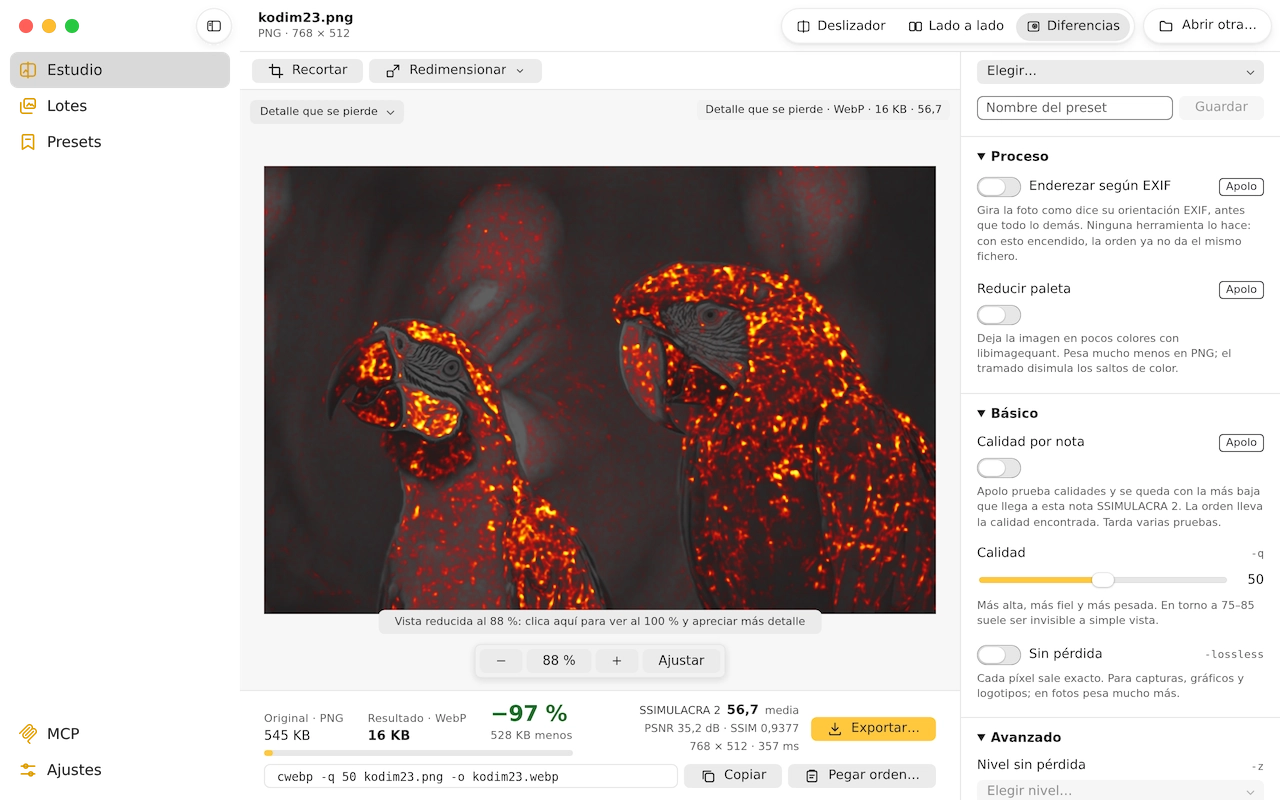Viewport: 1280px width, 800px height.
Task: Click the Ajustar zoom button
Action: (x=681, y=661)
